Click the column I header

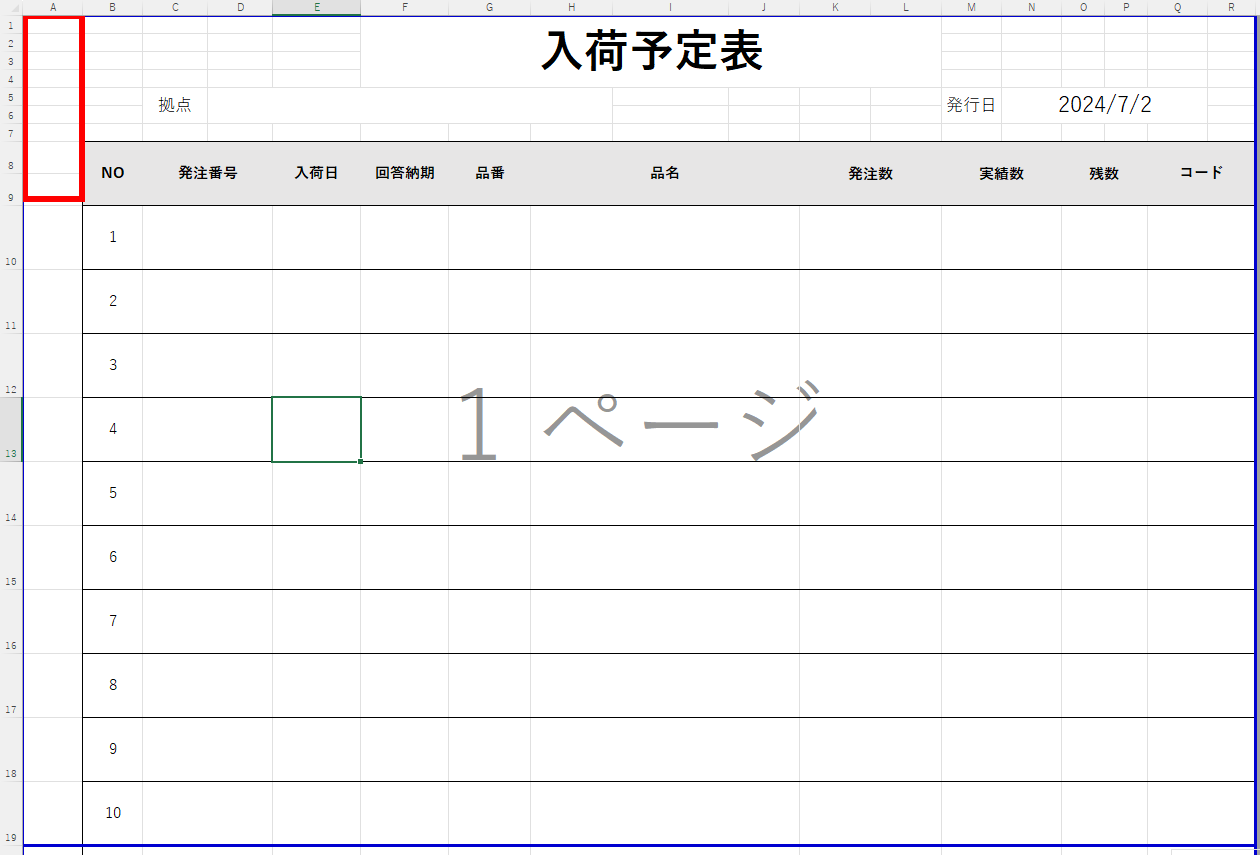tap(670, 8)
